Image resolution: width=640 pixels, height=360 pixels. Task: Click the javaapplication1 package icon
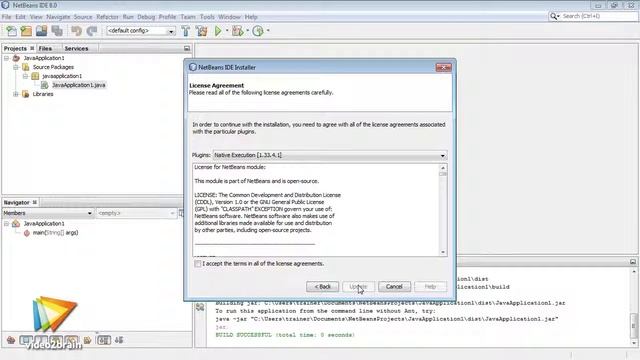pyautogui.click(x=35, y=76)
